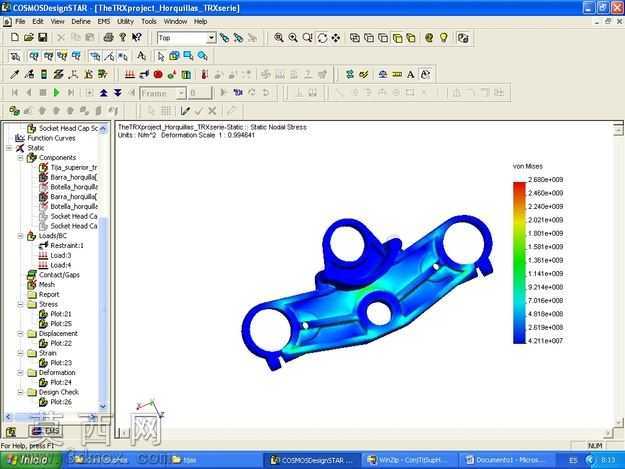Open the Edit menu
This screenshot has height=469, width=625.
click(x=38, y=22)
